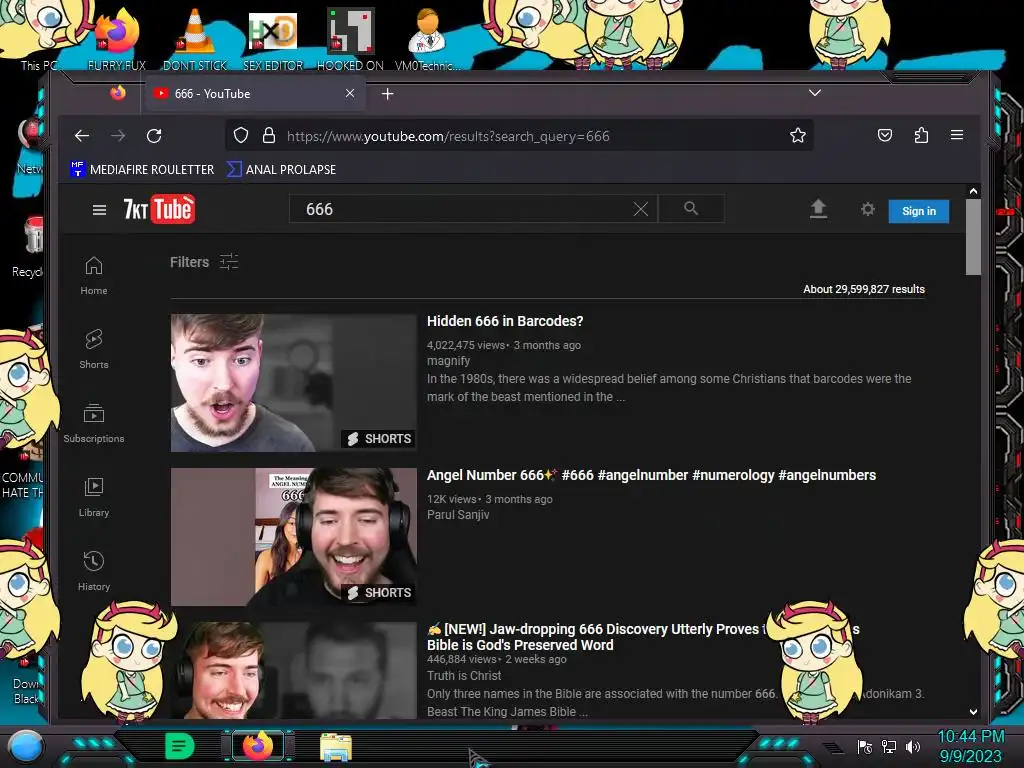This screenshot has width=1024, height=768.
Task: Go back one page in Firefox
Action: 82,136
